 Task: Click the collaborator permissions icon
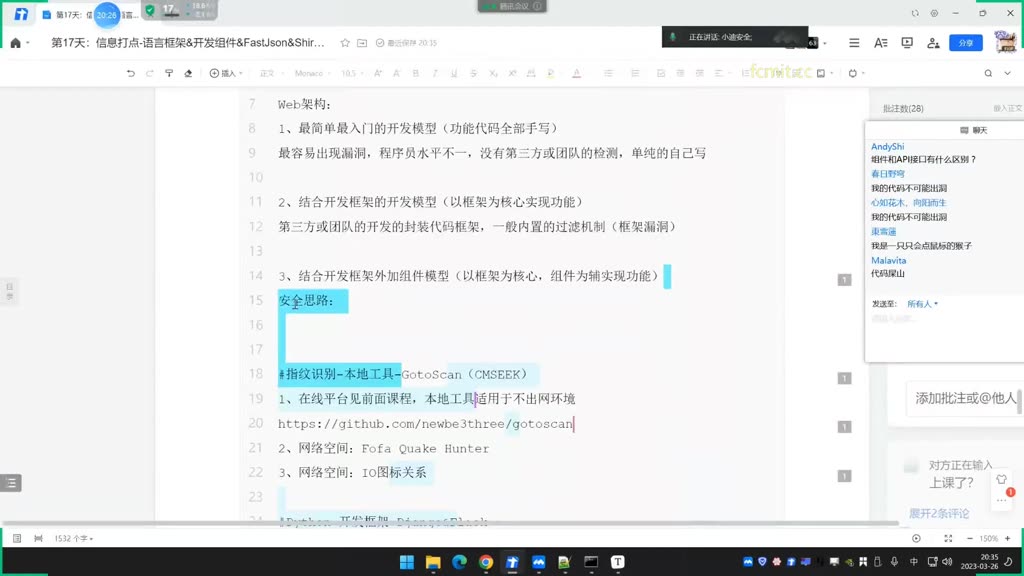point(933,42)
